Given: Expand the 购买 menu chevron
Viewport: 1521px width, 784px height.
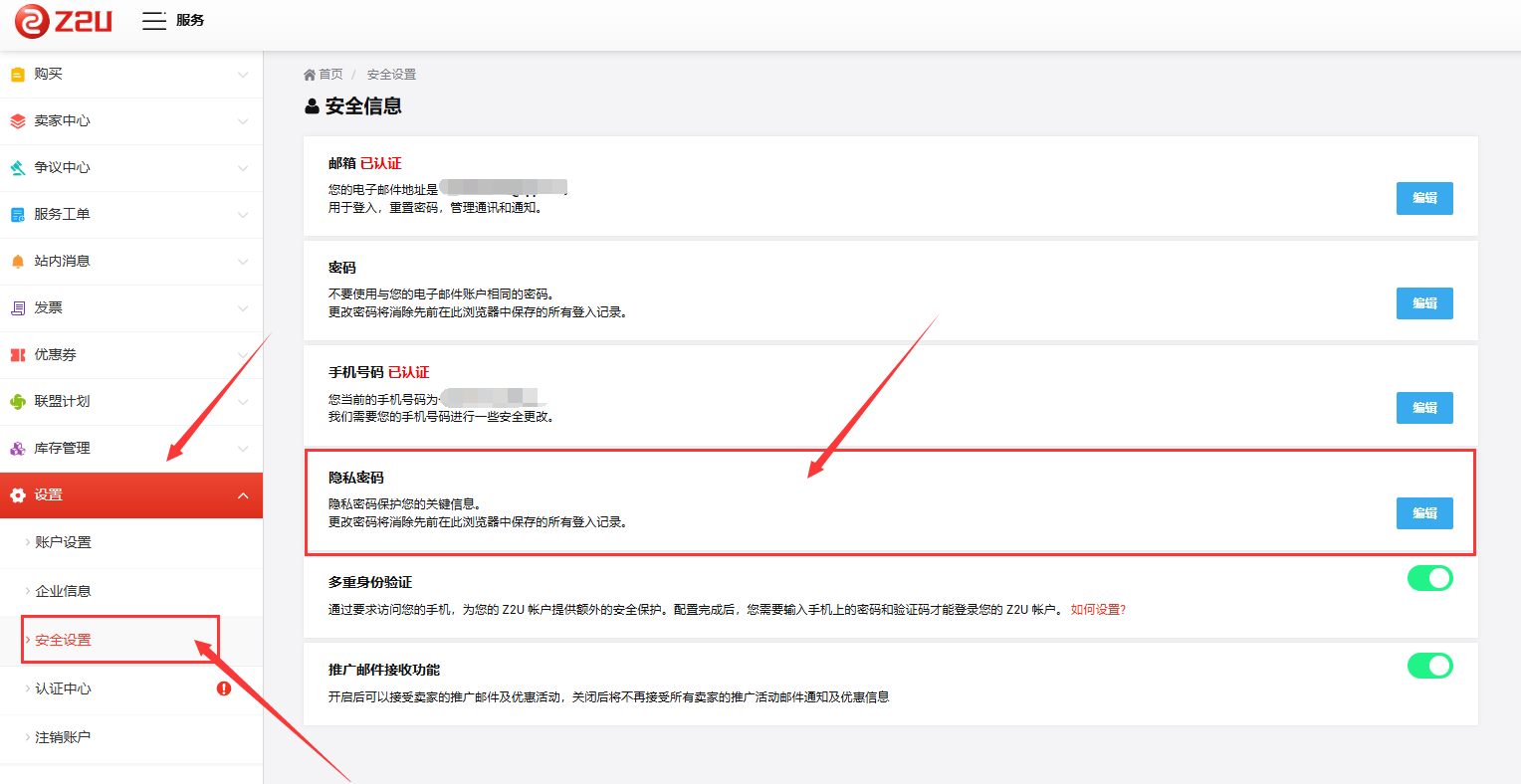Looking at the screenshot, I should point(243,75).
